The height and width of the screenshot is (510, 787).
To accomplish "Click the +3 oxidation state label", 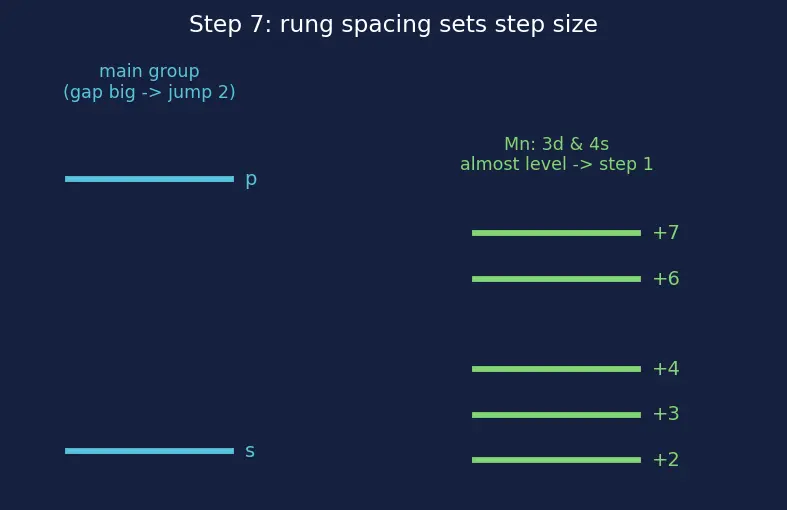I will point(666,414).
